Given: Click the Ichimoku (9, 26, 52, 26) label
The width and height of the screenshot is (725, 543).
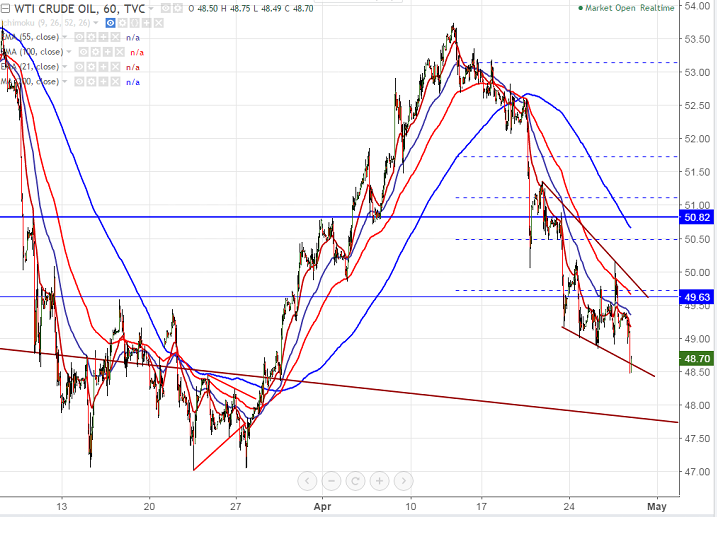Looking at the screenshot, I should coord(46,23).
